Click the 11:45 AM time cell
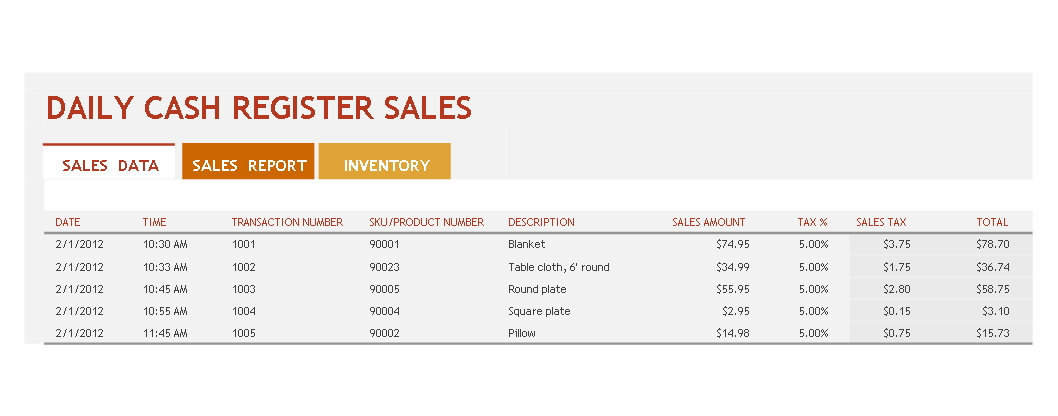The image size is (1058, 416). tap(165, 333)
